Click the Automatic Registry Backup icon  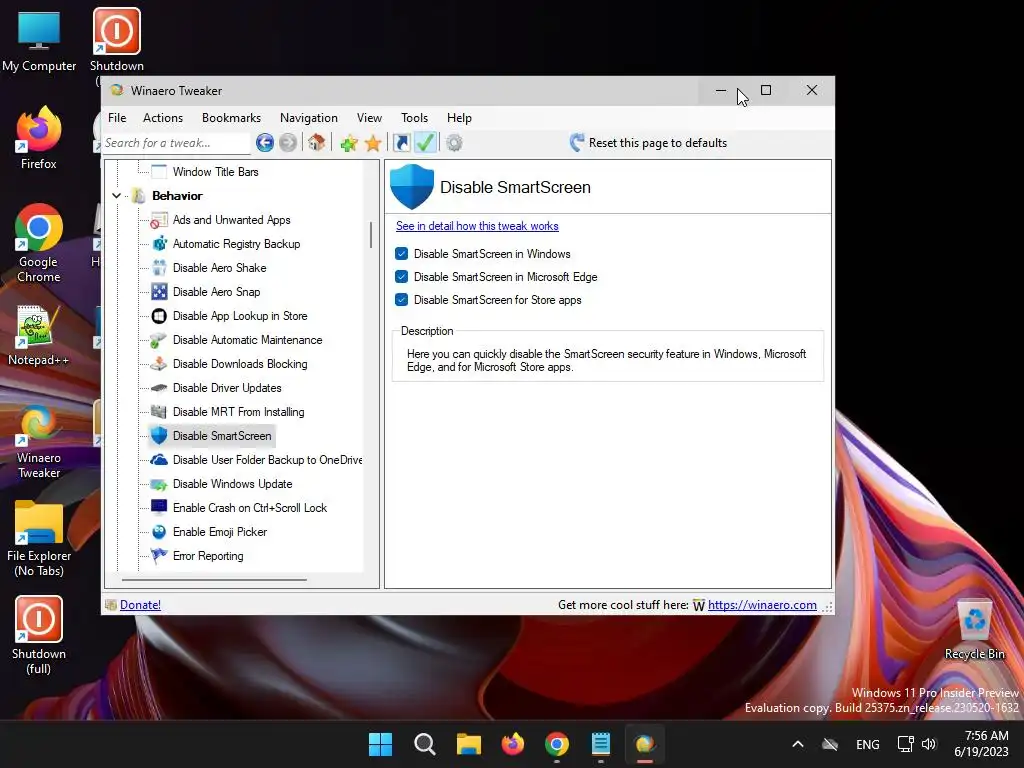coord(159,244)
